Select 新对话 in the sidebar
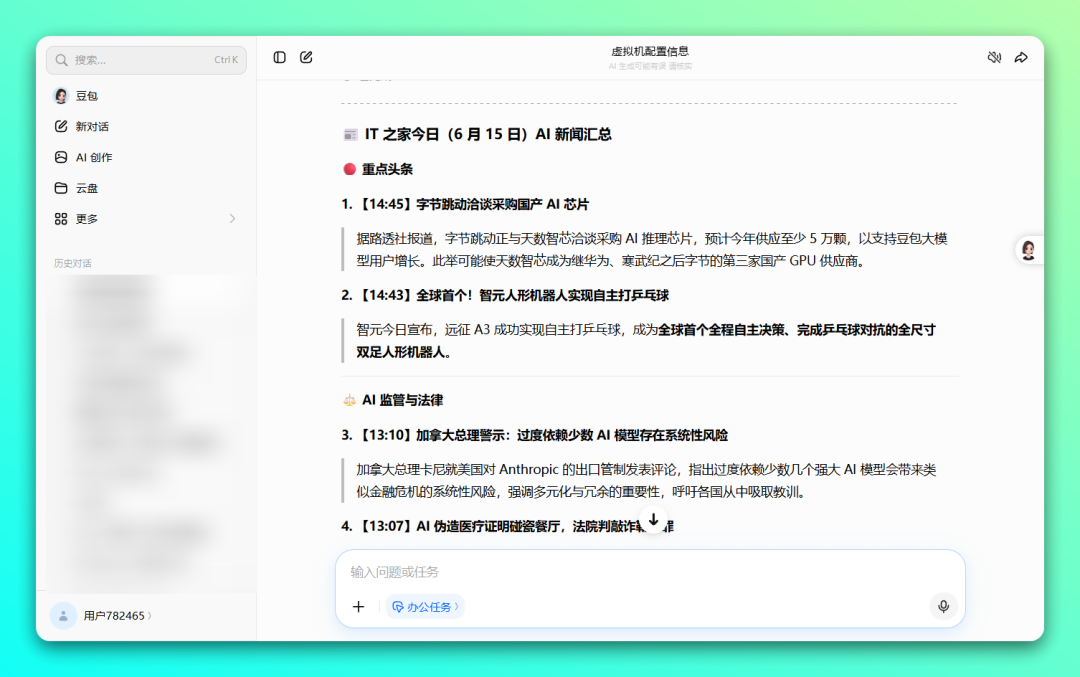The width and height of the screenshot is (1080, 677). 146,126
